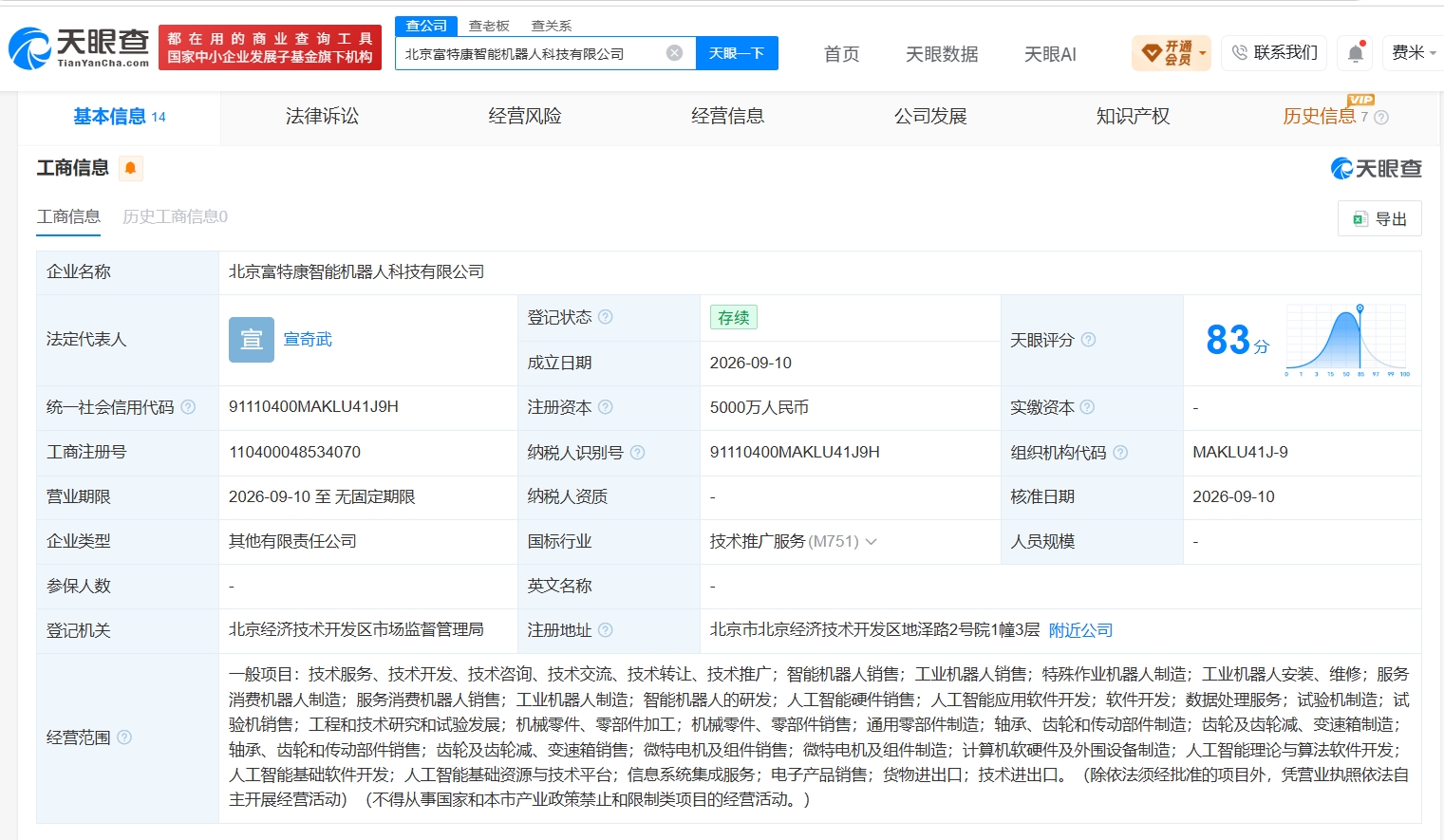This screenshot has height=840, width=1444.
Task: Click the 北京经济技术开发区市场监督管理局 registration authority
Action: click(356, 630)
